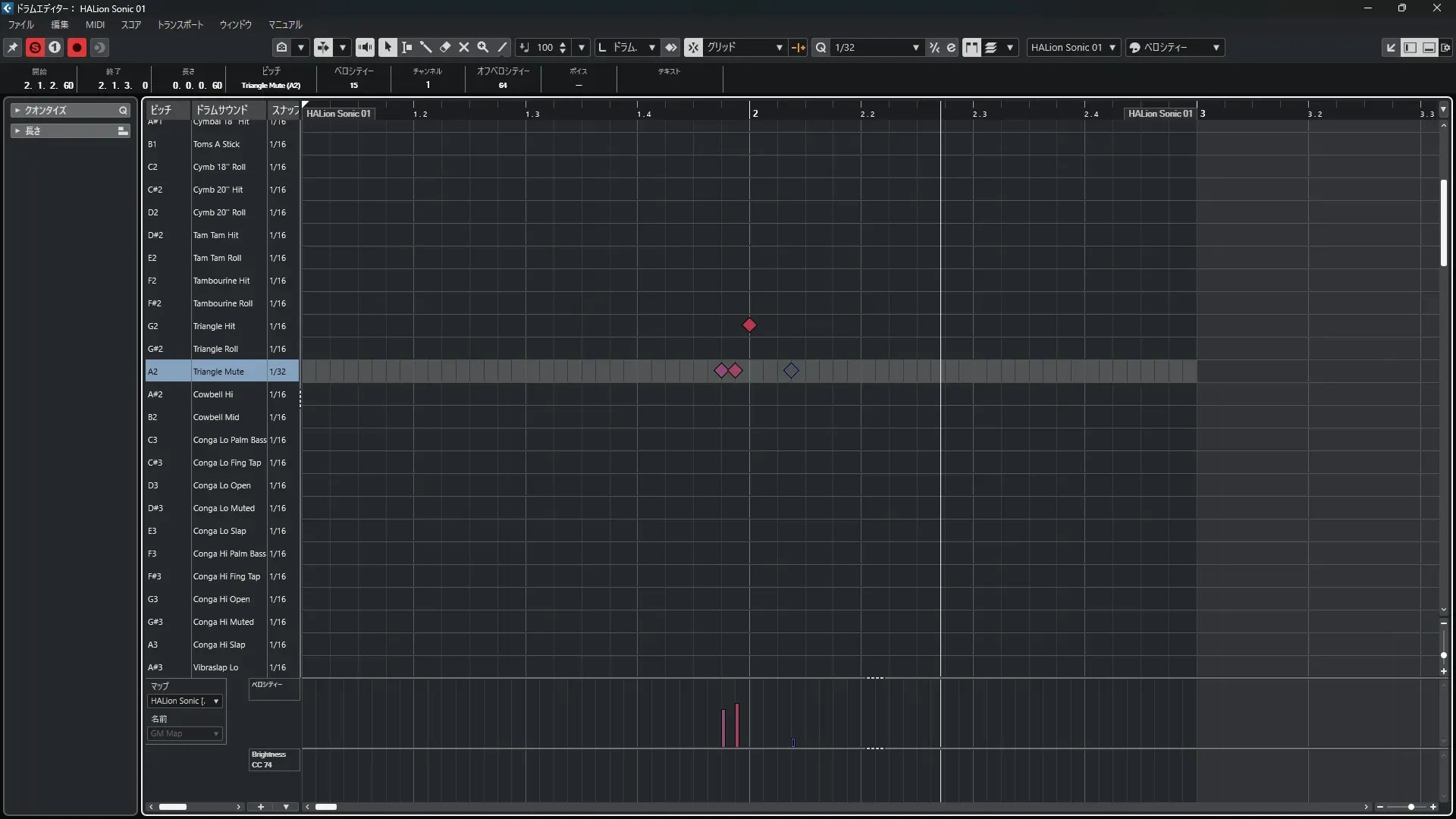1456x819 pixels.
Task: Toggle Acoustic Feedback speaker button
Action: pyautogui.click(x=365, y=47)
